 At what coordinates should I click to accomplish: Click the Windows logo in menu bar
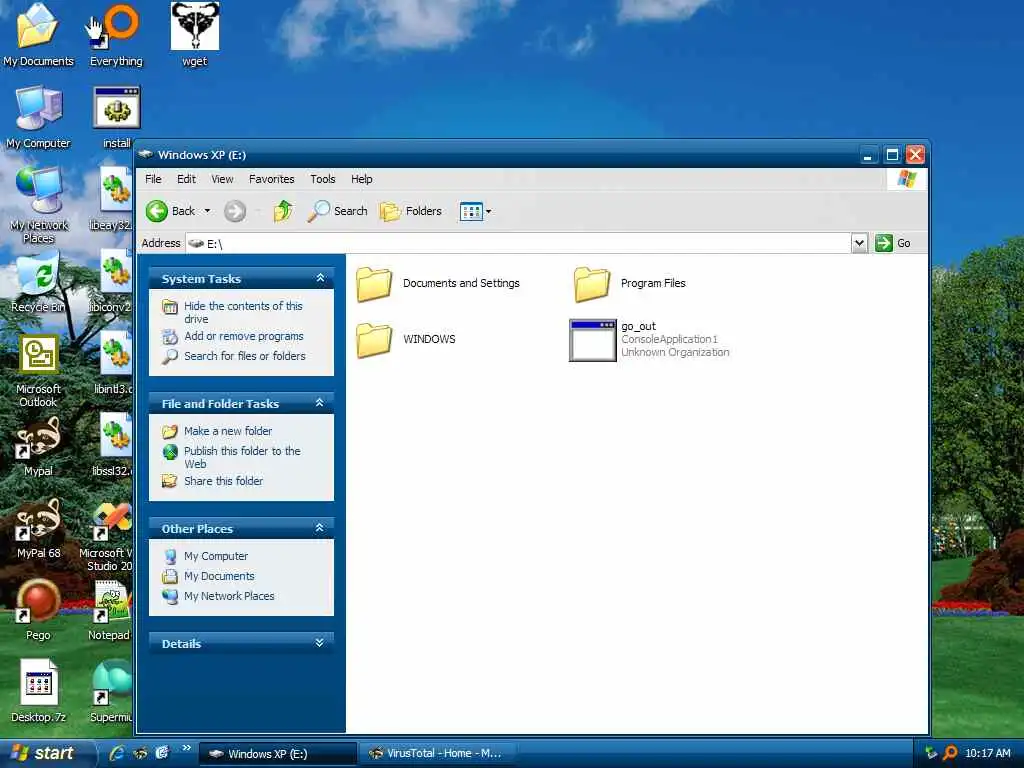point(906,179)
